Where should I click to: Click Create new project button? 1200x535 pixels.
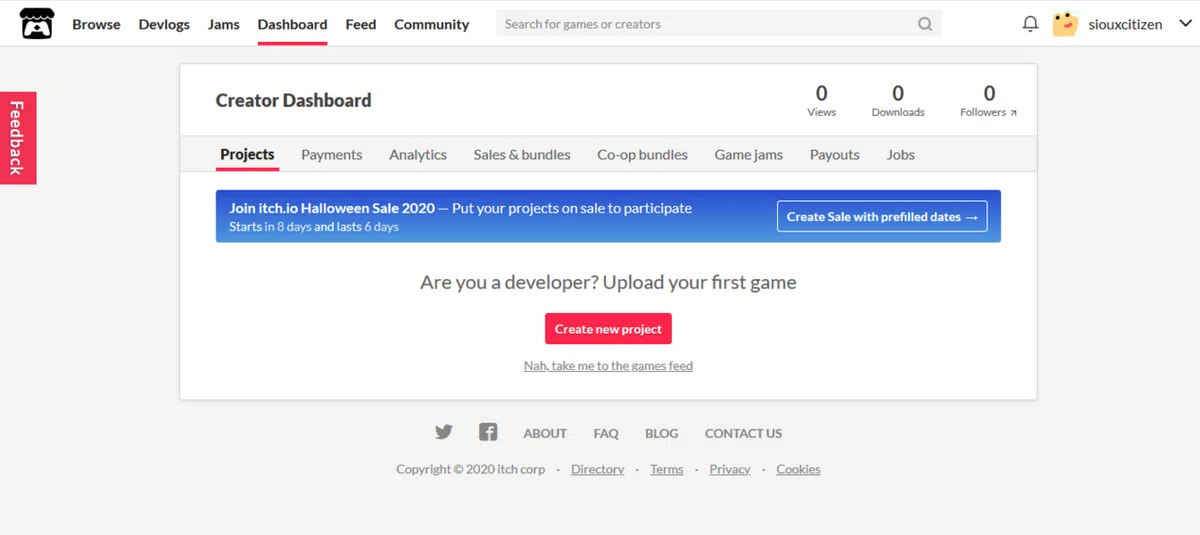tap(608, 329)
